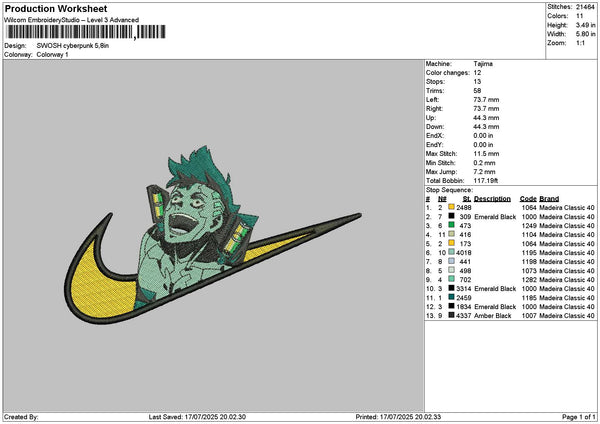Click 'Printed: 17/07/2025 20.02.33' footer
600x424 pixels.
pos(398,417)
